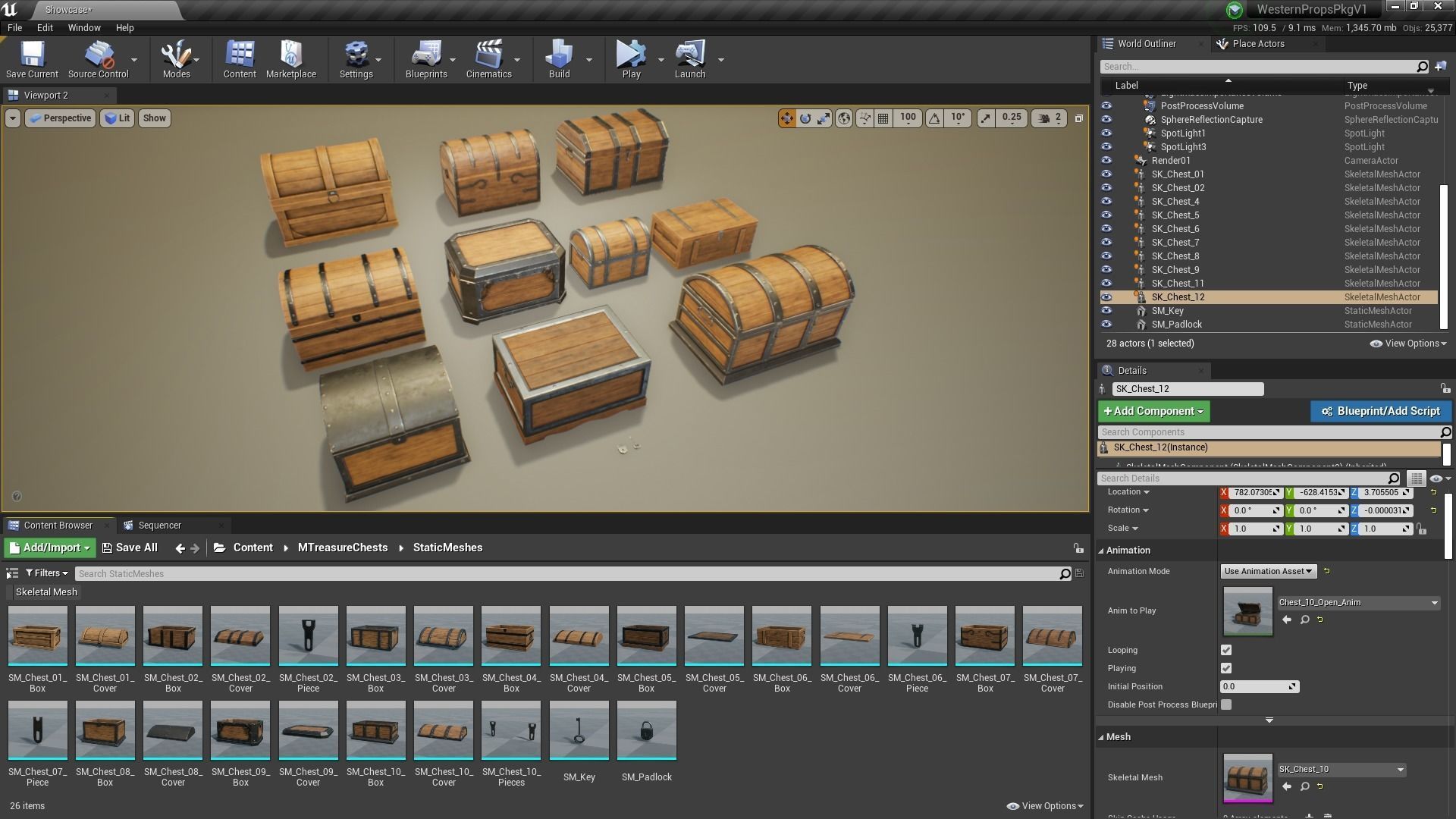1456x819 pixels.
Task: Click the Save Current toolbar icon
Action: pos(32,59)
